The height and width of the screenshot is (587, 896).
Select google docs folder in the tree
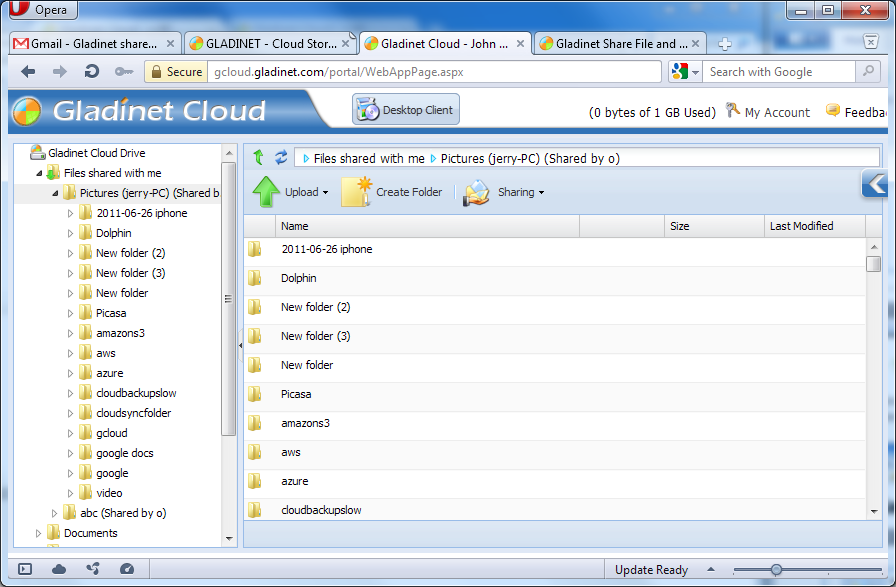pos(125,453)
